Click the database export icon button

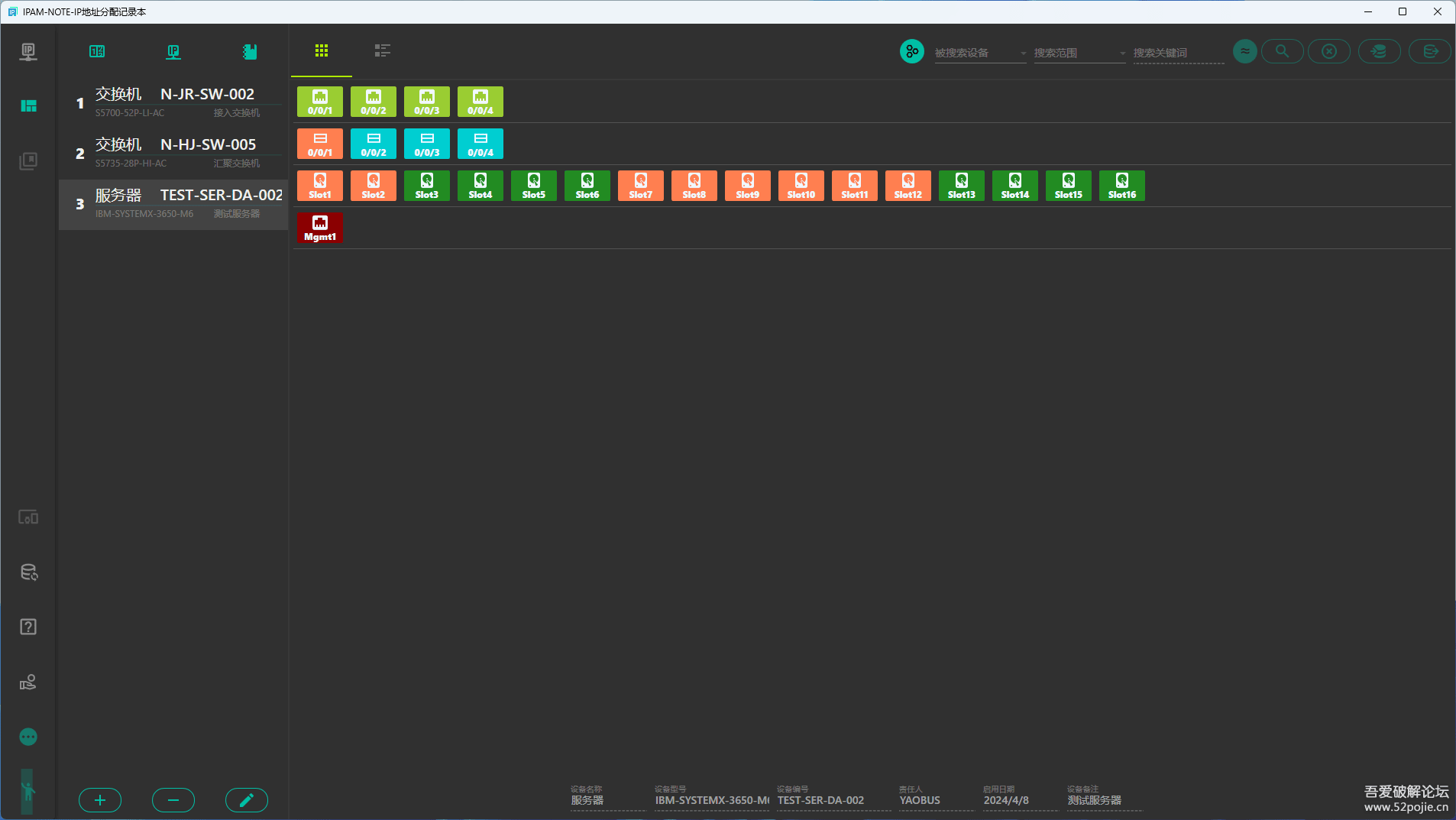pos(1429,51)
